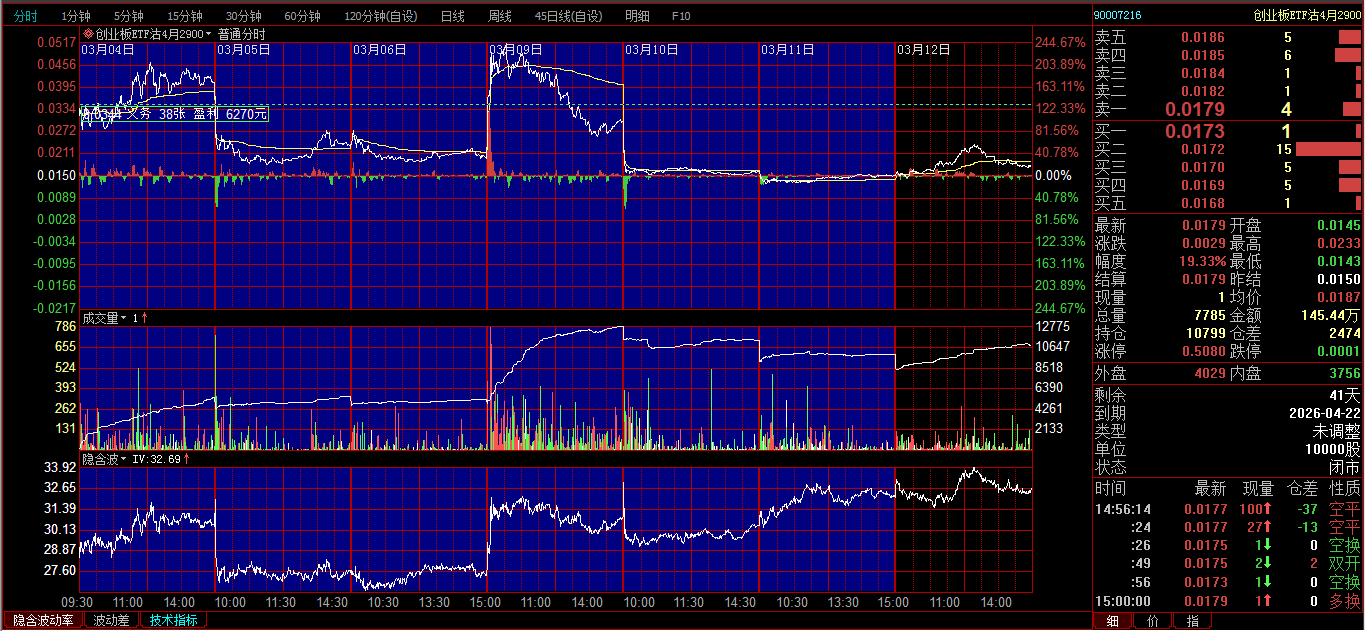Switch to the 指 index tab
The height and width of the screenshot is (631, 1365).
click(1192, 621)
